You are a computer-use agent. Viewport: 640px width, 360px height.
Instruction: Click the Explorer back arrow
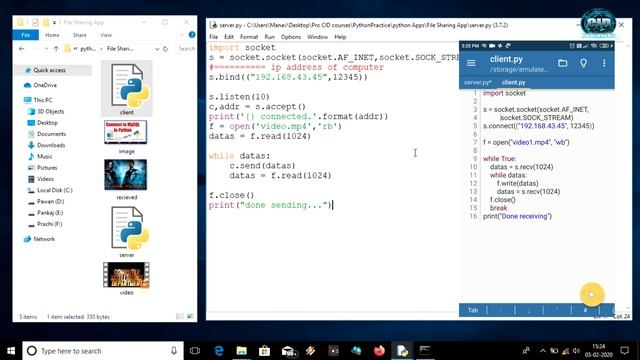coord(22,49)
